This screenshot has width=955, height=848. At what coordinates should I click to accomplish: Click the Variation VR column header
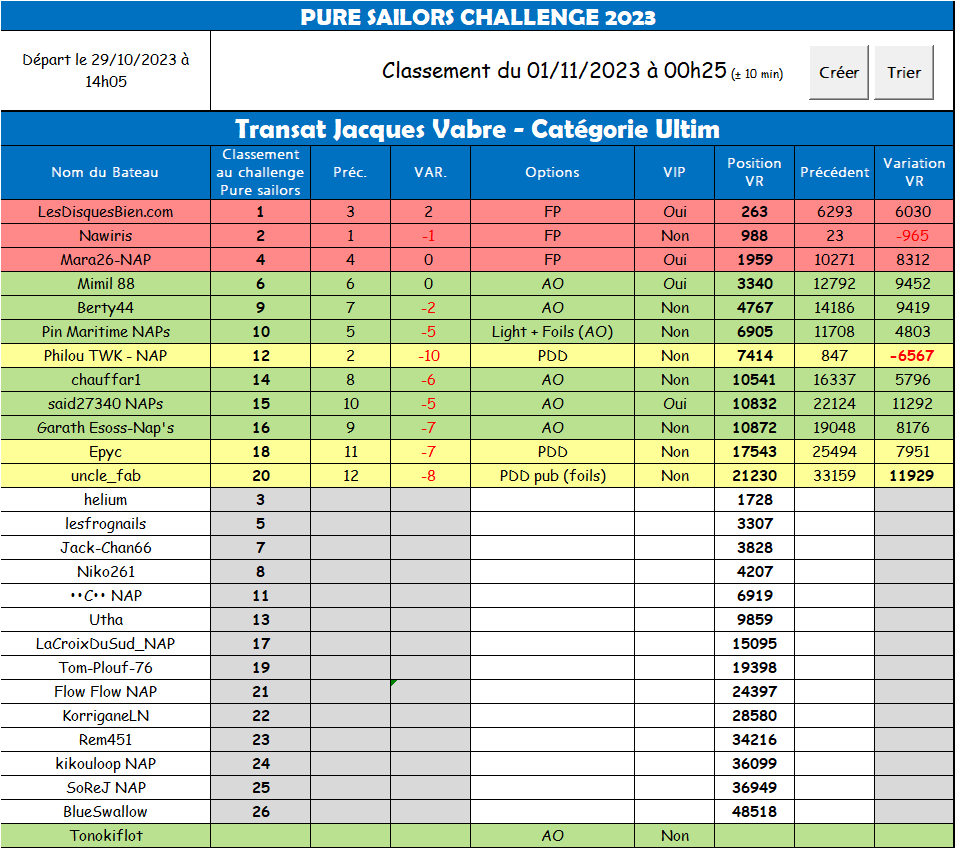pos(914,172)
